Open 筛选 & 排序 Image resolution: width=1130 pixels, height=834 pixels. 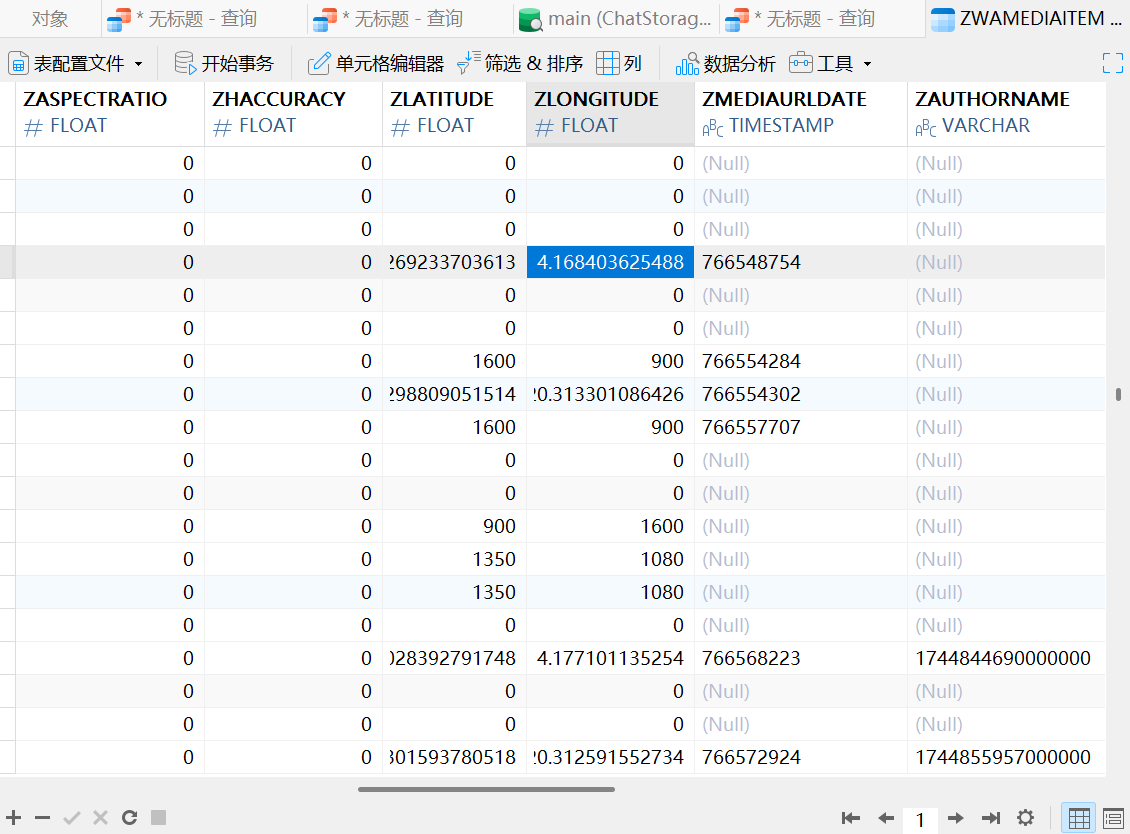[x=520, y=63]
